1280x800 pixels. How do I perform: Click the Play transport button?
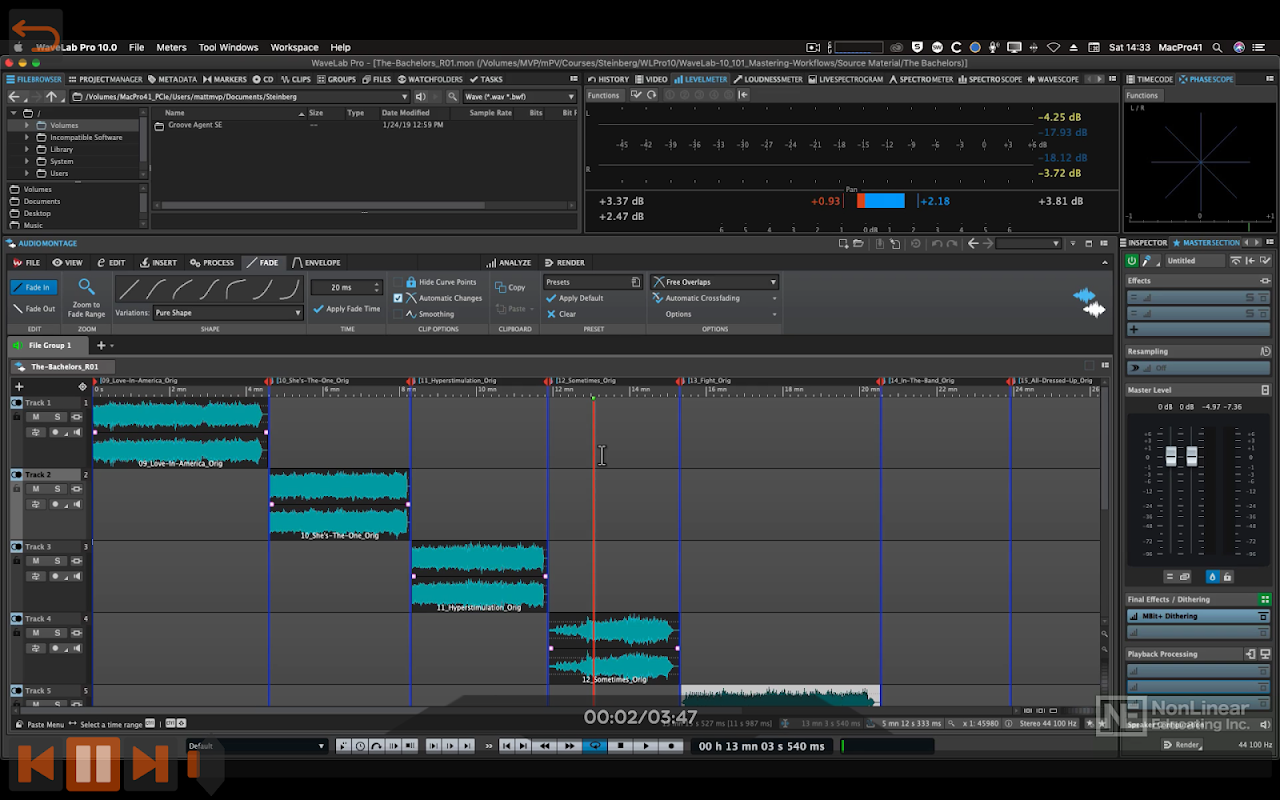[646, 746]
